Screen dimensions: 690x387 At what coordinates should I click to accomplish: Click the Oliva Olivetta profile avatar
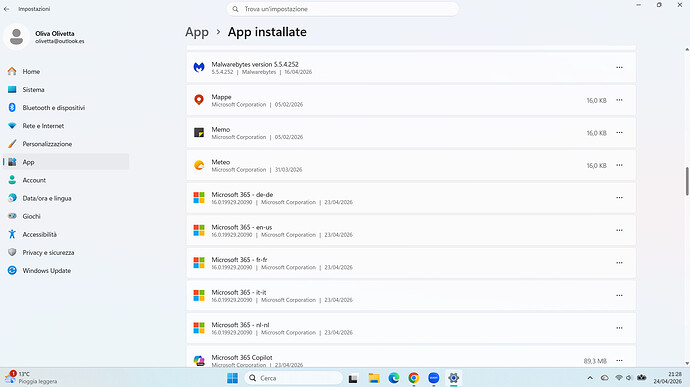[16, 37]
